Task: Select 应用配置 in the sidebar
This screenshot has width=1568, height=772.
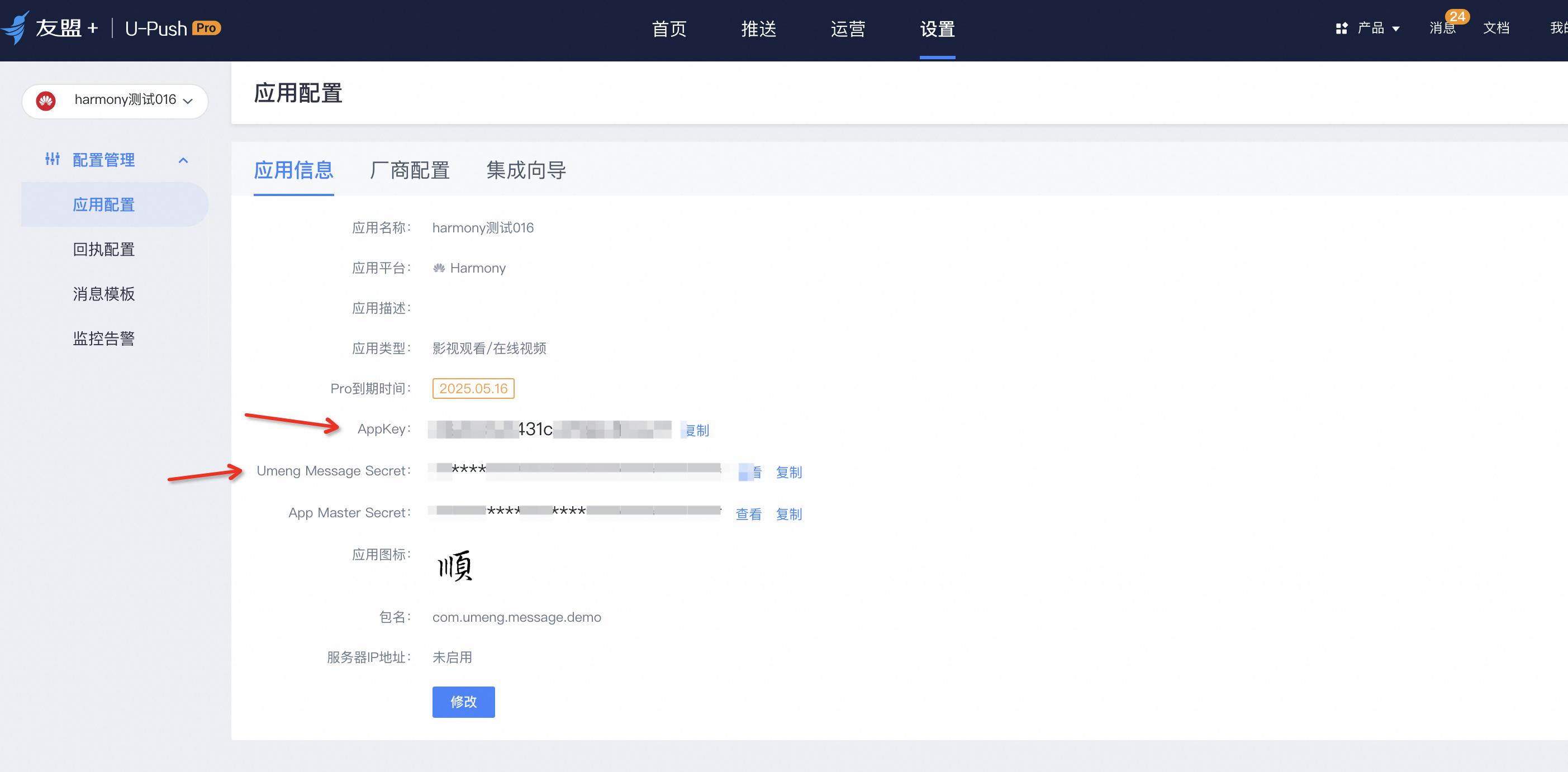Action: pyautogui.click(x=115, y=204)
